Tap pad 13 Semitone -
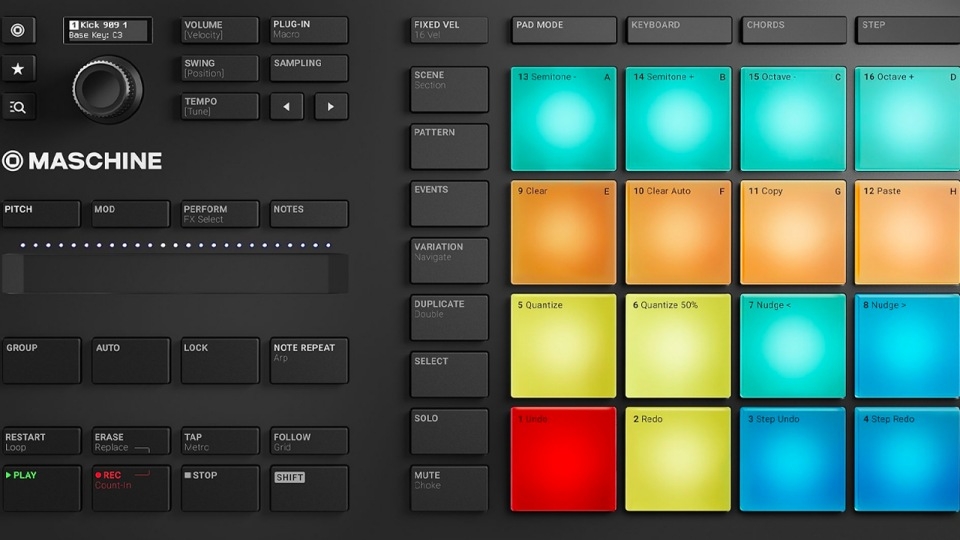The height and width of the screenshot is (540, 960). 564,119
